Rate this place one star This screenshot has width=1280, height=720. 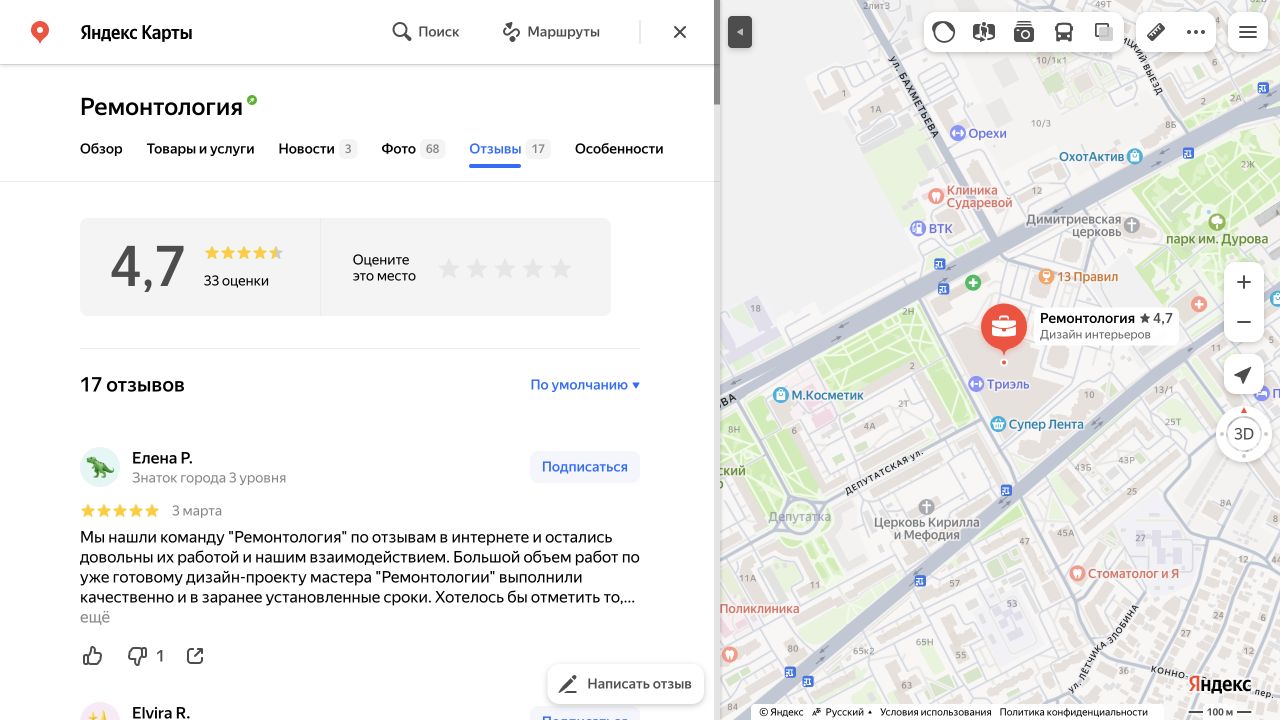[449, 268]
